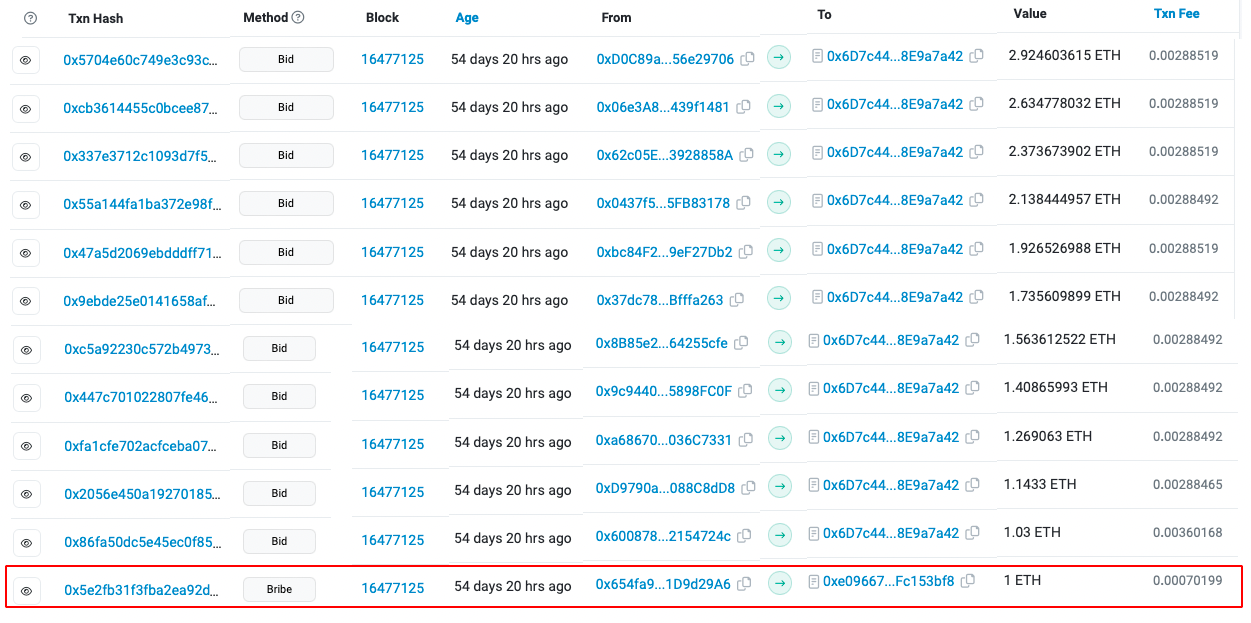
Task: Click the help icon in table header
Action: coord(30,18)
